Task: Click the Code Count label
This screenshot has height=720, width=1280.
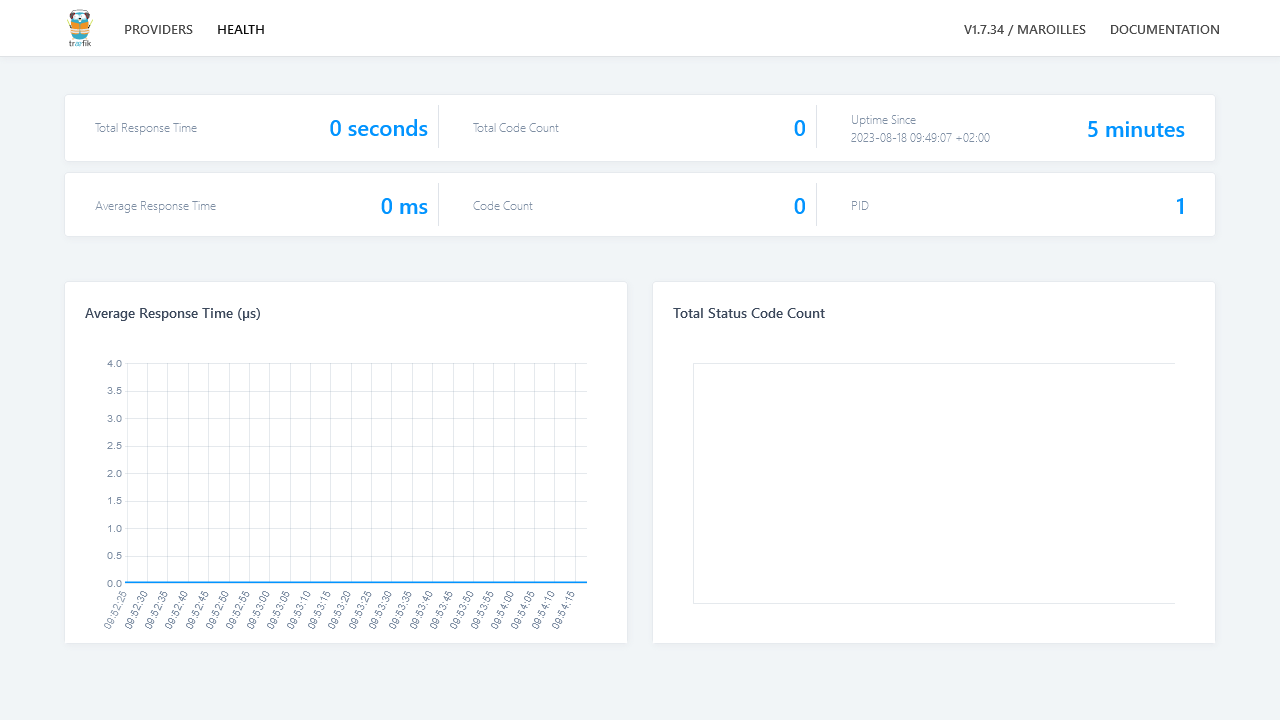Action: pos(503,206)
